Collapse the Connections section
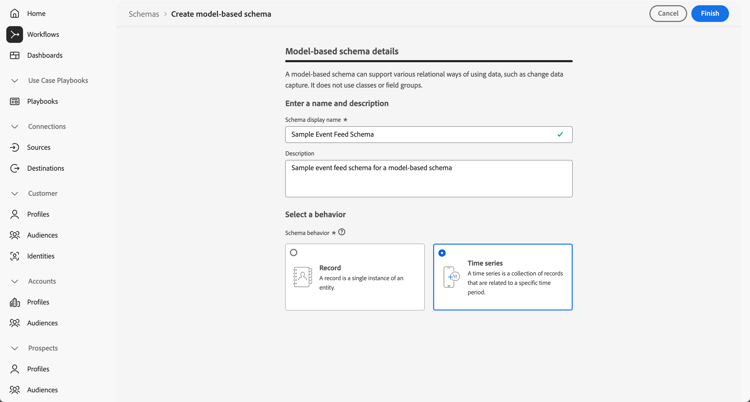The image size is (750, 402). pos(15,127)
